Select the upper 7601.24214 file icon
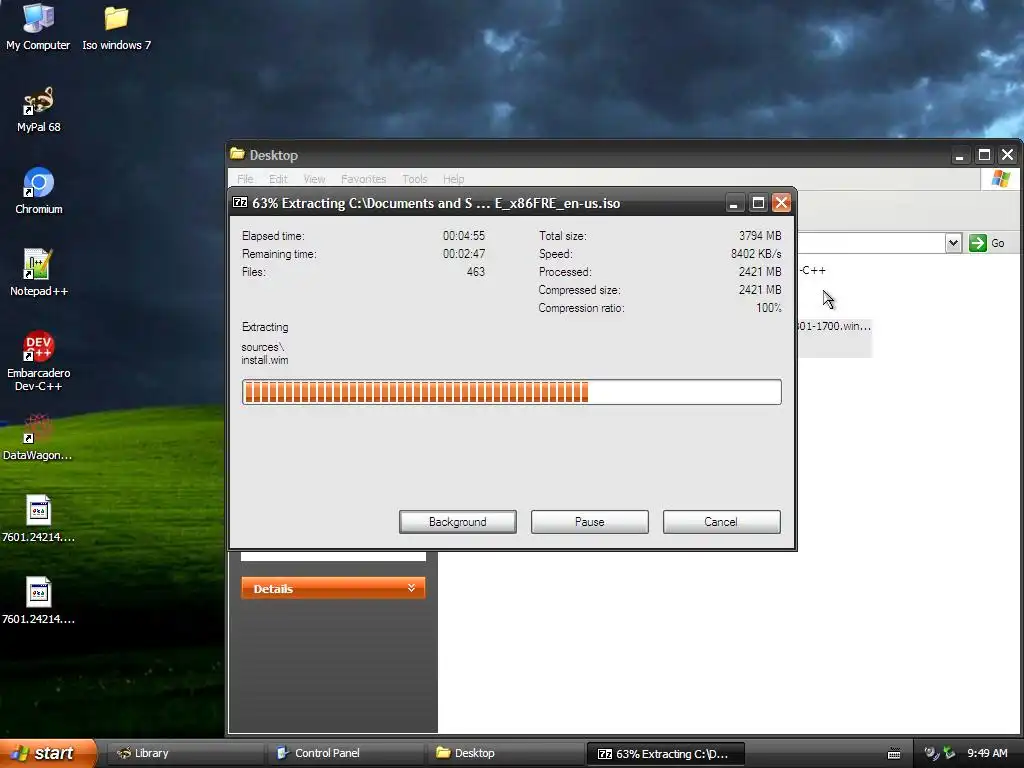This screenshot has height=768, width=1024. pyautogui.click(x=38, y=519)
